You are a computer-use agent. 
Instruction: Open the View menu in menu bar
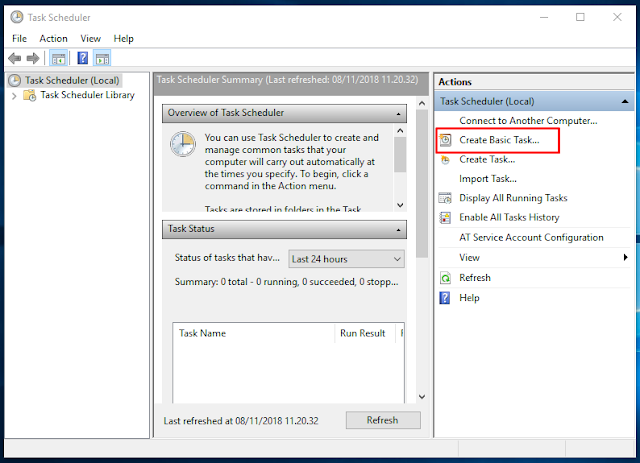click(x=90, y=39)
